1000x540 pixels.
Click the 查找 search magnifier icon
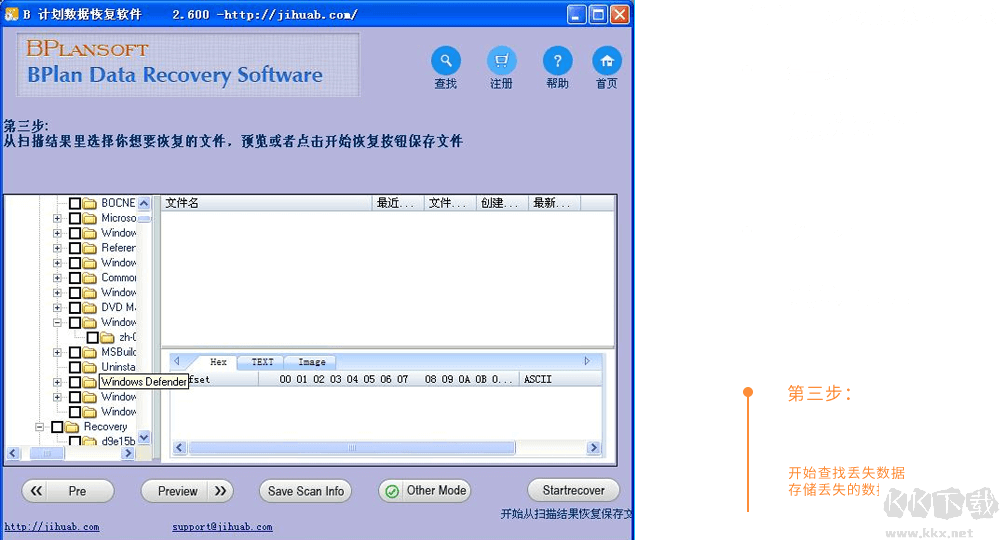[x=446, y=61]
